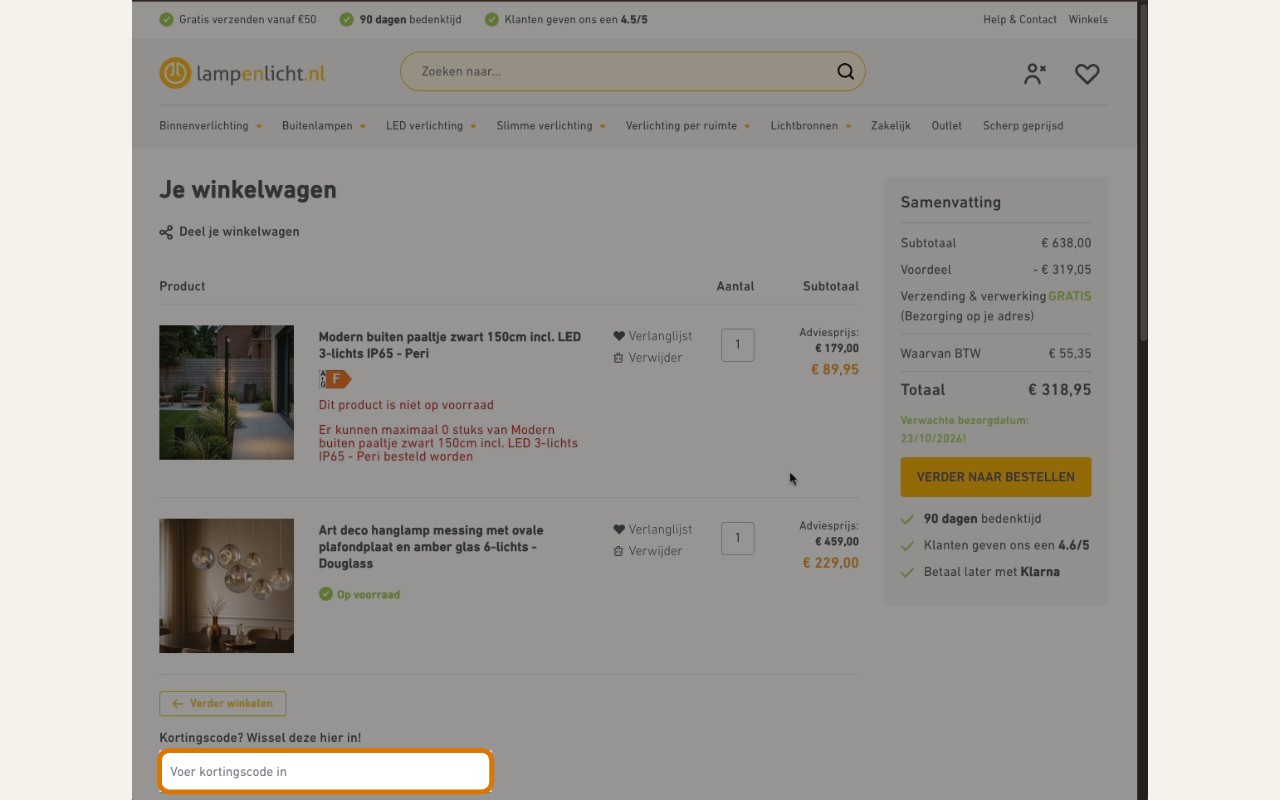Viewport: 1280px width, 800px height.
Task: Click the Voer kortingscode in field
Action: [x=326, y=771]
